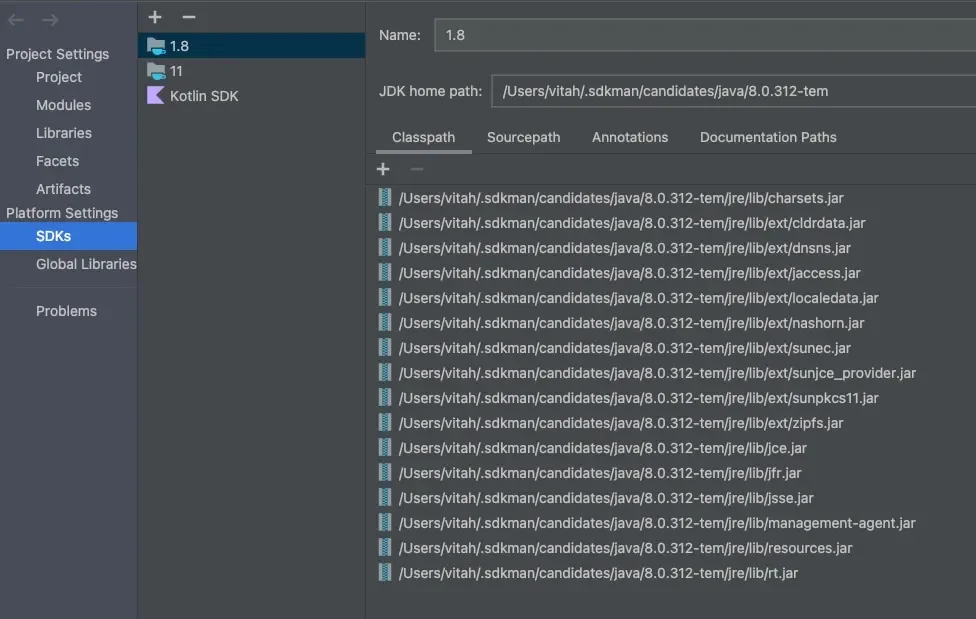Image resolution: width=976 pixels, height=619 pixels.
Task: Click the back navigation arrow
Action: [16, 20]
